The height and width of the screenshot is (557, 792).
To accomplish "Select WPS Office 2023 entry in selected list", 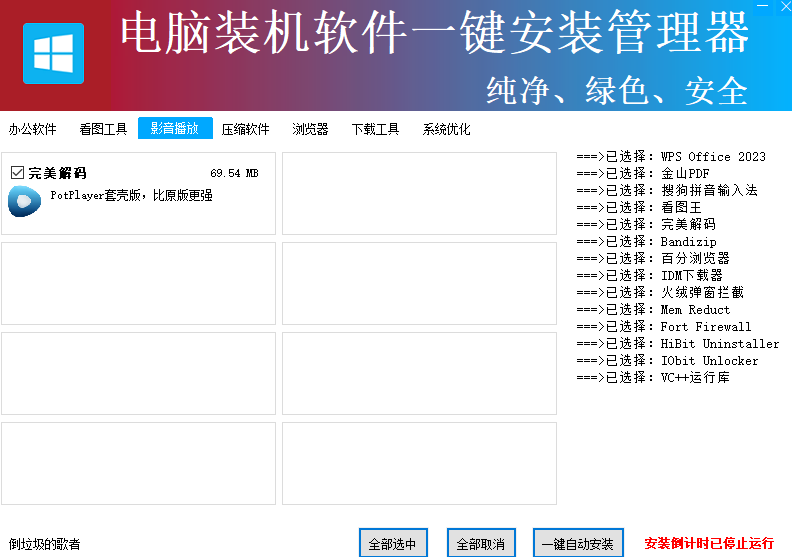I will pyautogui.click(x=671, y=156).
